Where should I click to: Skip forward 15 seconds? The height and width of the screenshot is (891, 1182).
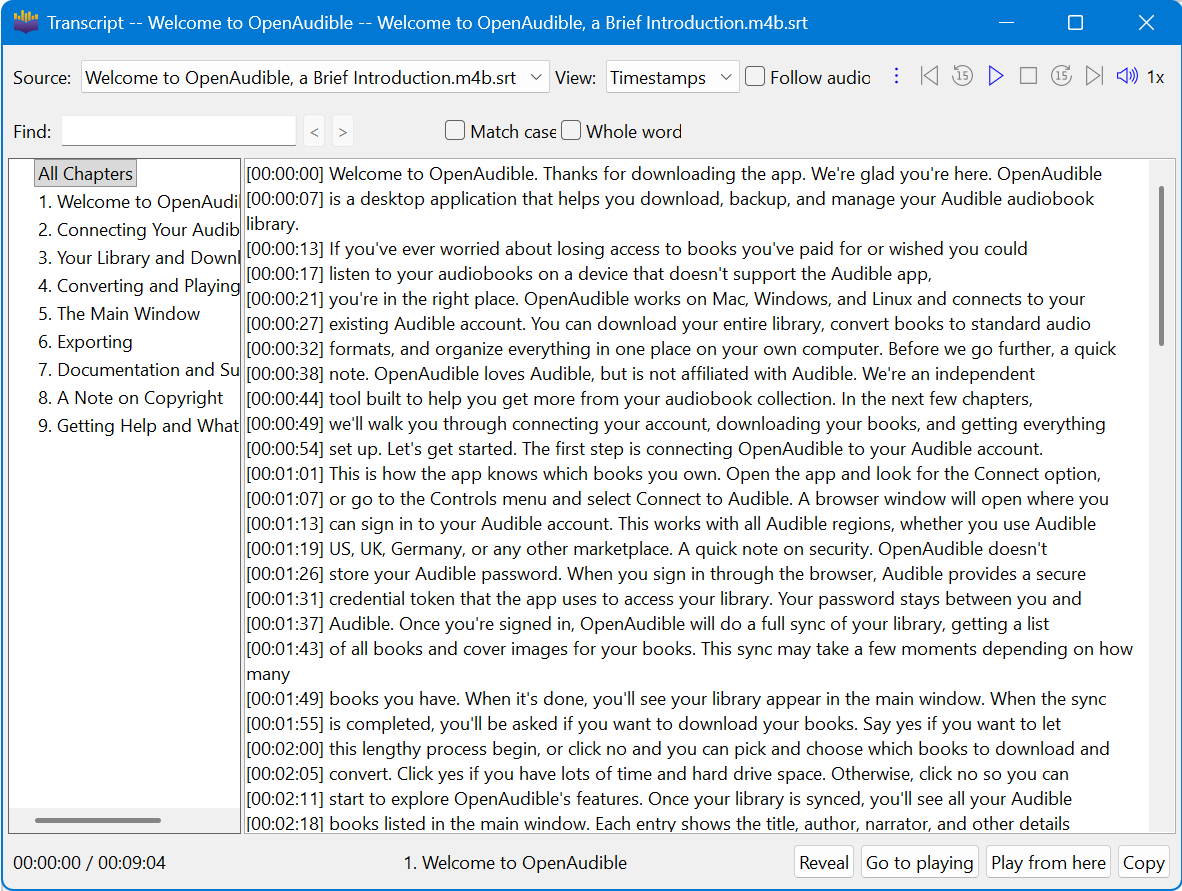(1061, 76)
